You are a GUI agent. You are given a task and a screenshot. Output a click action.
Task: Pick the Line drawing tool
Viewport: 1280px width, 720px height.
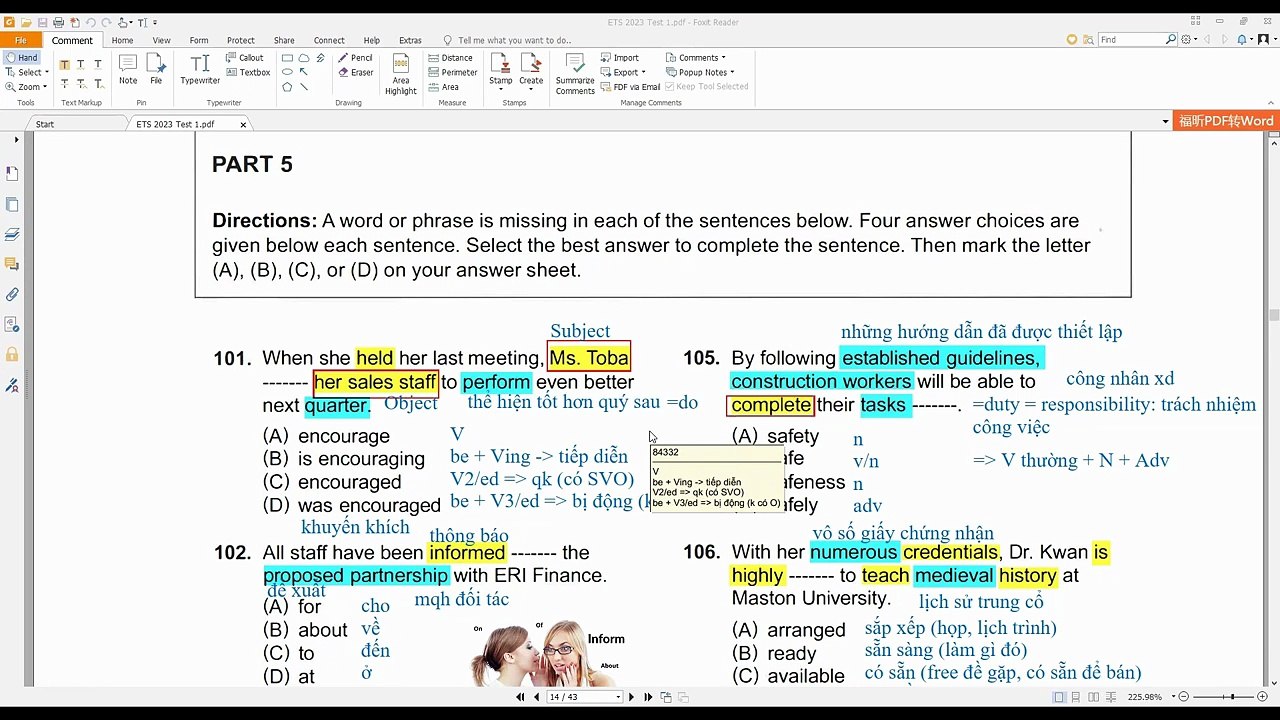click(304, 87)
